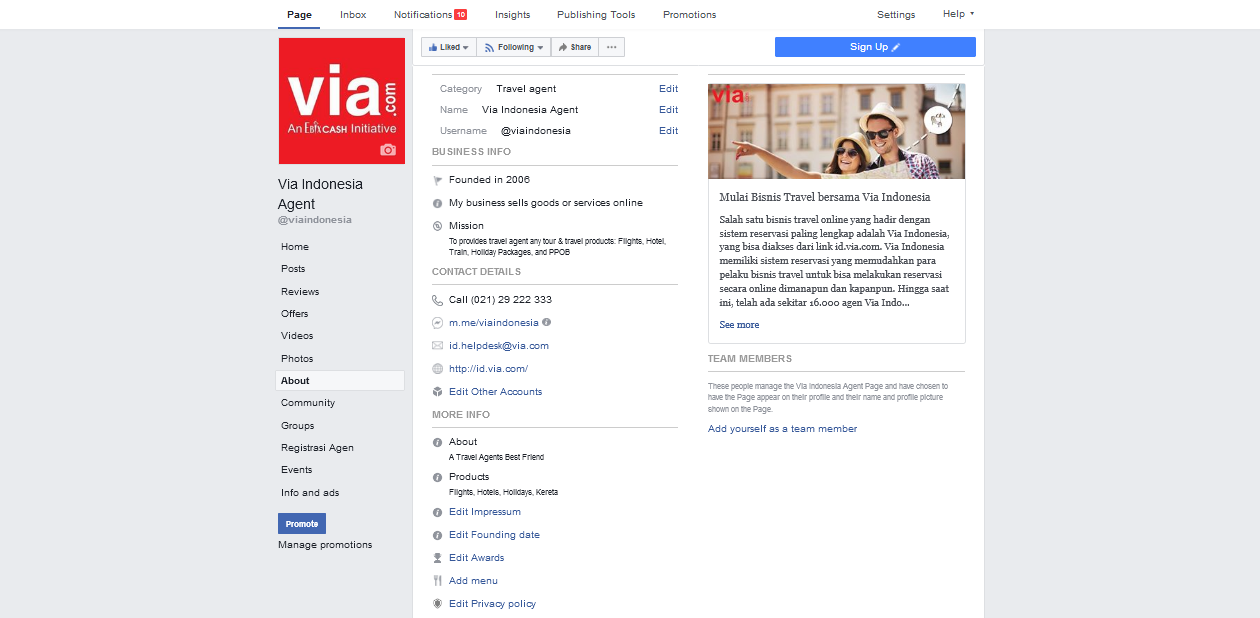Select About in the sidebar
This screenshot has width=1260, height=618.
pos(340,381)
